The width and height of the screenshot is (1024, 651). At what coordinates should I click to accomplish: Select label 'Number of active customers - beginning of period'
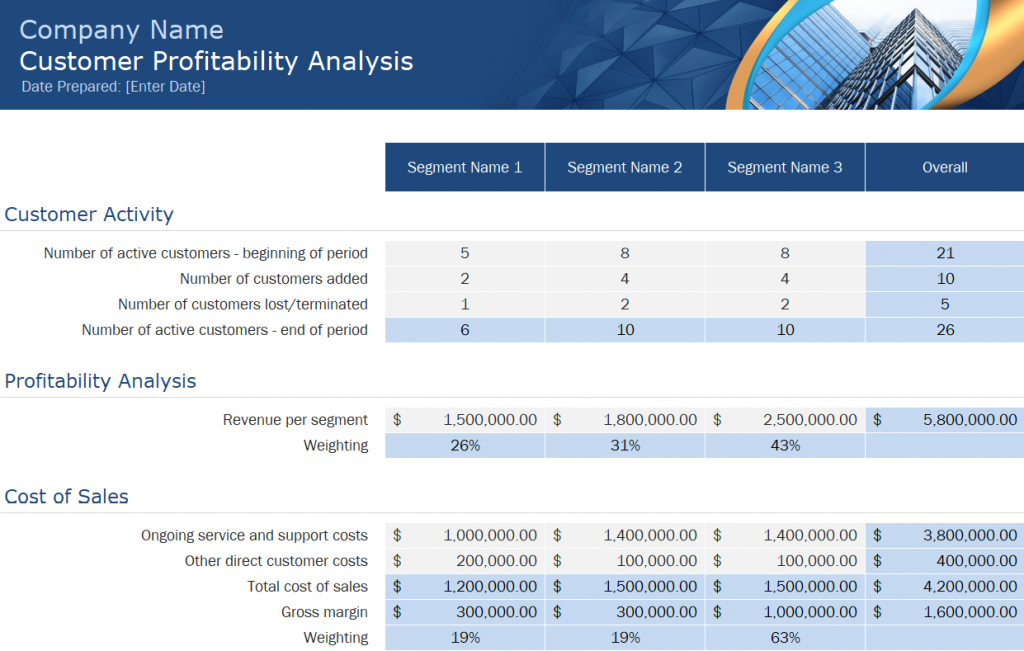point(206,253)
